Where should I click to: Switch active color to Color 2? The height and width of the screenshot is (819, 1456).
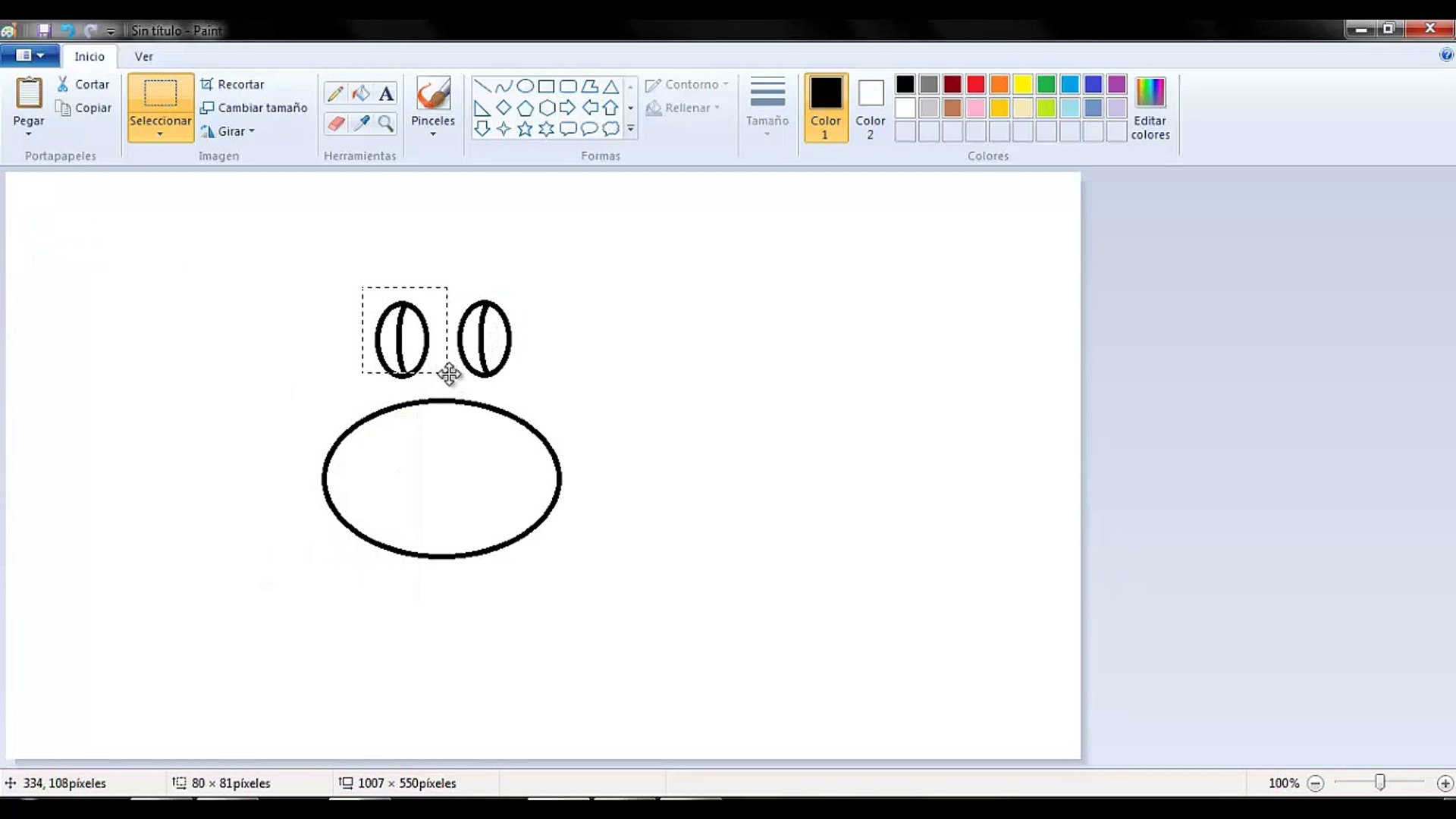(870, 108)
